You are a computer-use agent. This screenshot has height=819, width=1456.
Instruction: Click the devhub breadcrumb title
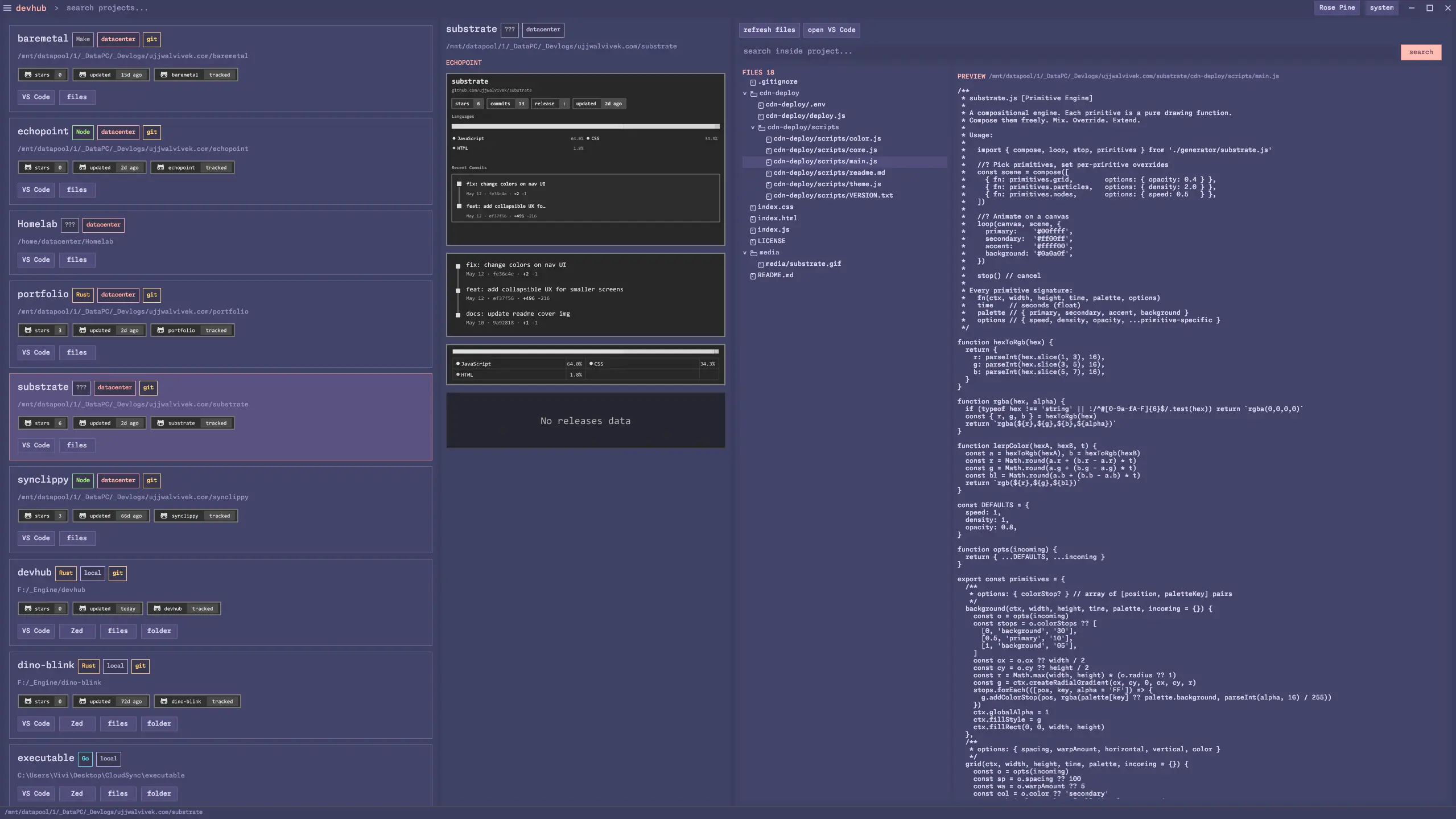click(31, 8)
